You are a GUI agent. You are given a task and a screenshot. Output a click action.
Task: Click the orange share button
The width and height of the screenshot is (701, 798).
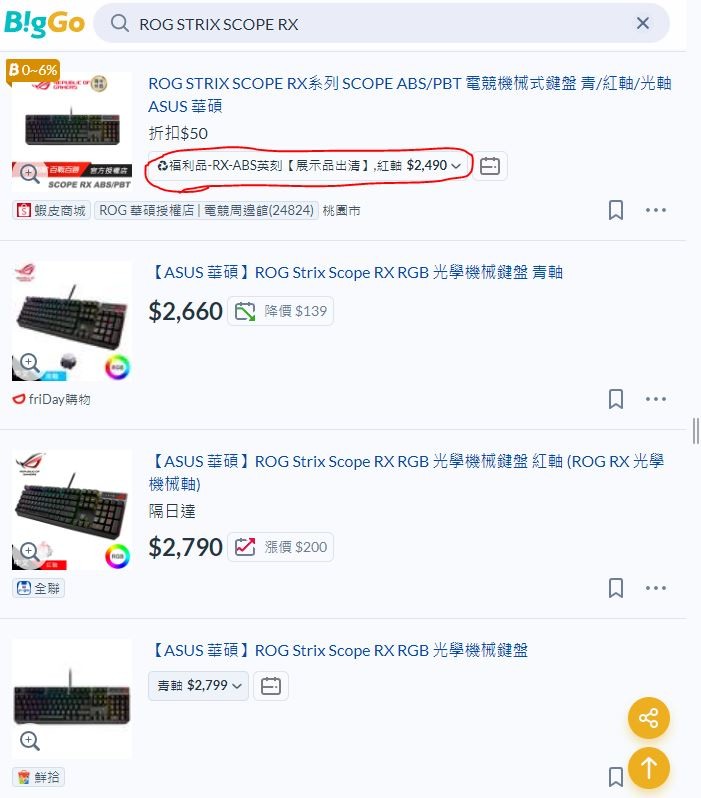pyautogui.click(x=649, y=718)
